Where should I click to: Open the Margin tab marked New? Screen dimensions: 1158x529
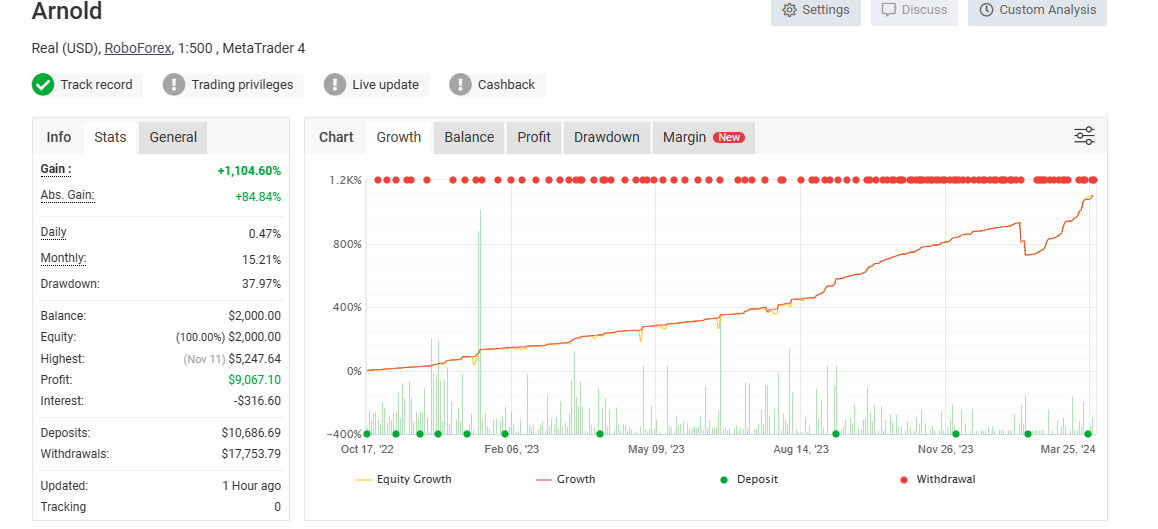tap(703, 137)
